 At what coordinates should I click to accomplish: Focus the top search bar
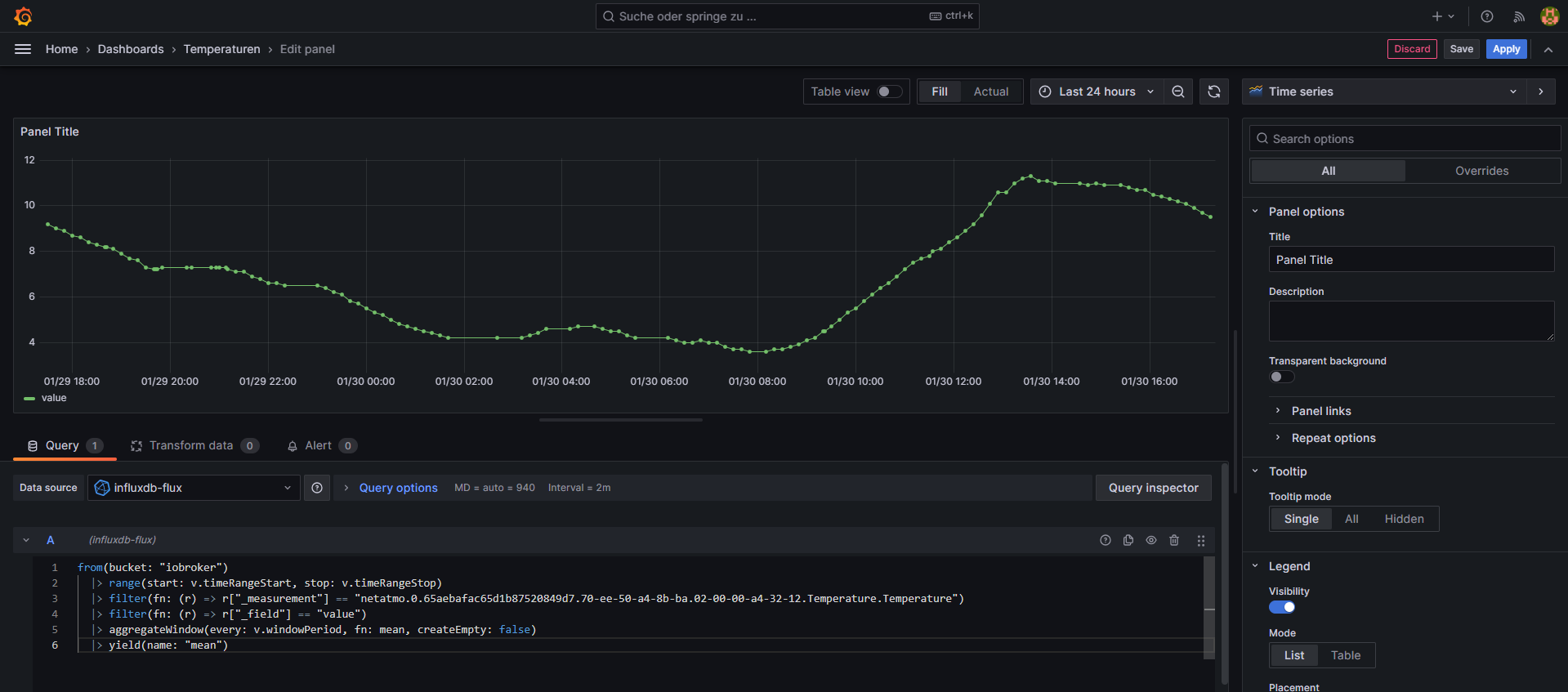tap(787, 16)
